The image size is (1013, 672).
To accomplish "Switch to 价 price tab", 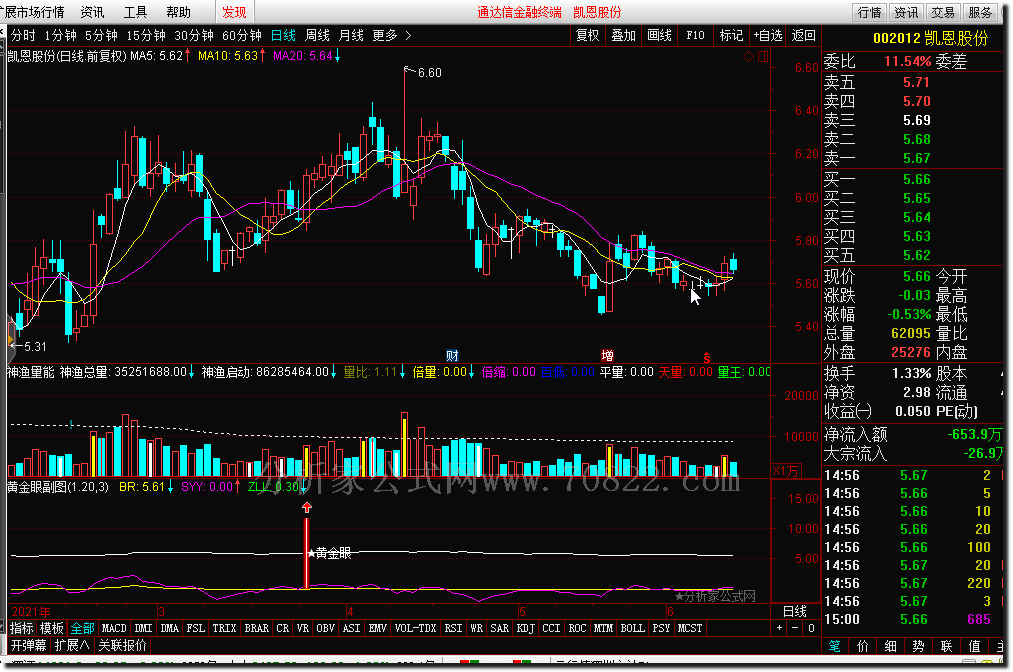I will click(862, 646).
